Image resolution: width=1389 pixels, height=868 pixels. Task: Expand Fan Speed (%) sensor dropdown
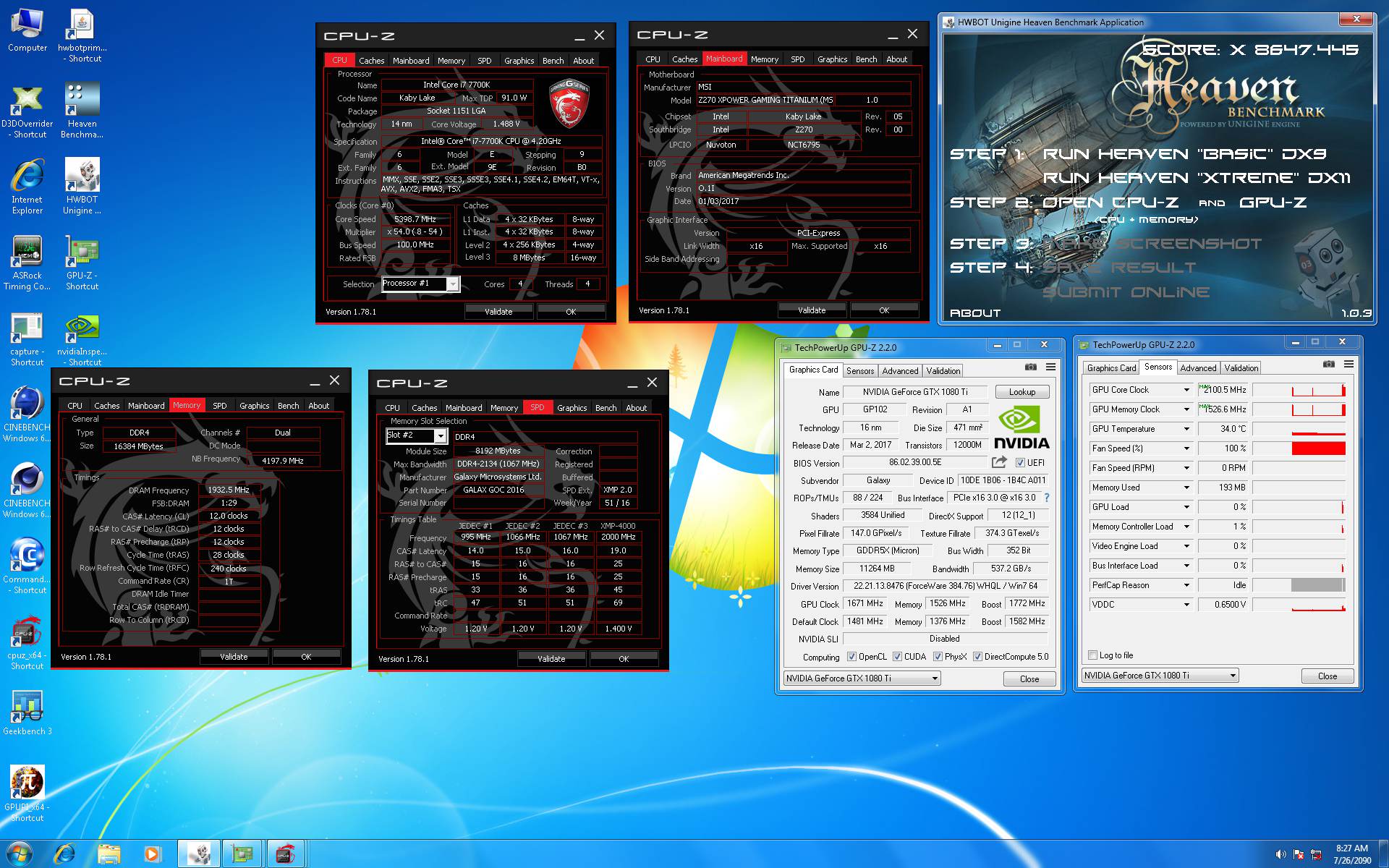point(1186,448)
